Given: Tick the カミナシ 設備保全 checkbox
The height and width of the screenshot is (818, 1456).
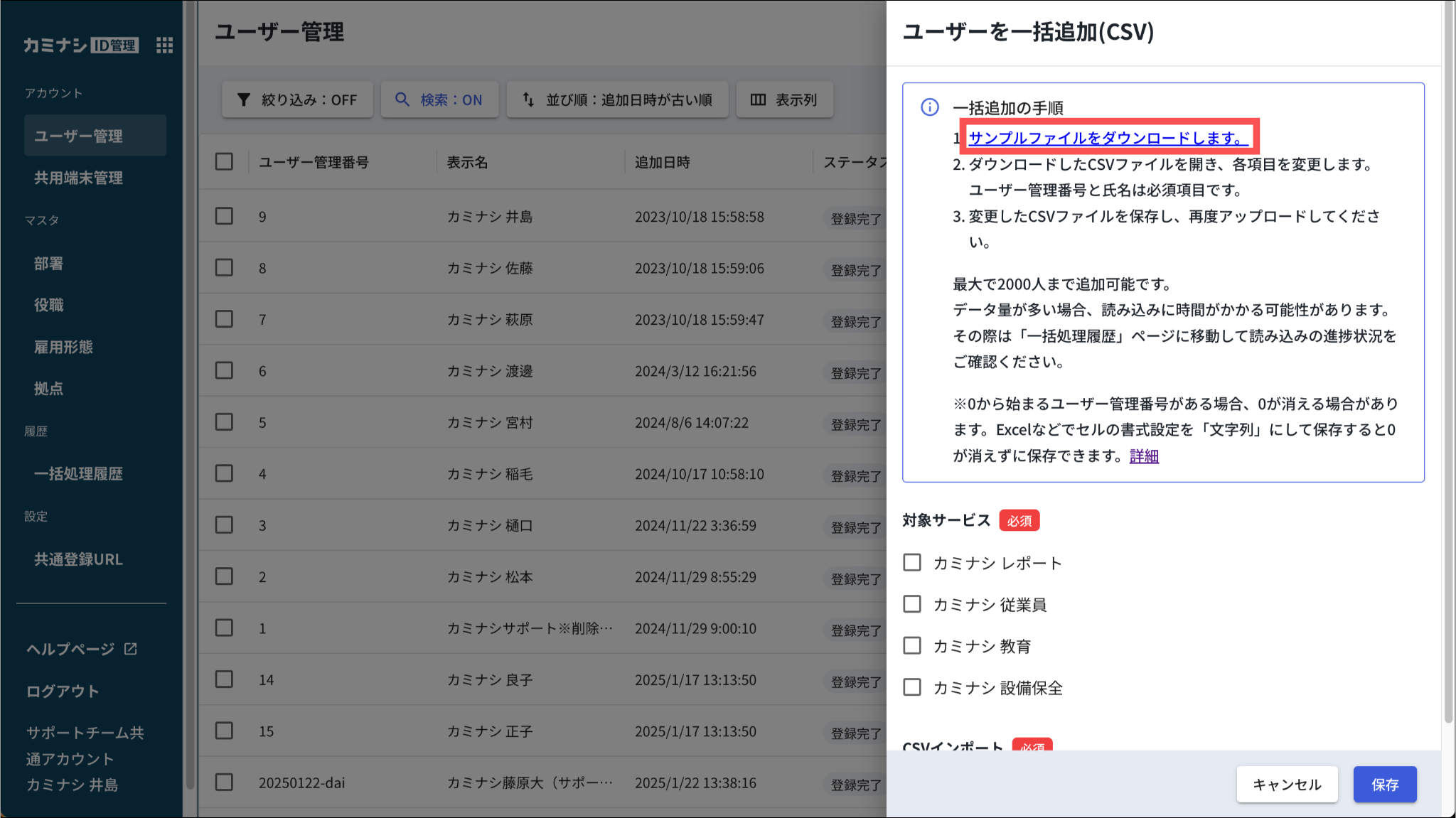Looking at the screenshot, I should tap(912, 687).
